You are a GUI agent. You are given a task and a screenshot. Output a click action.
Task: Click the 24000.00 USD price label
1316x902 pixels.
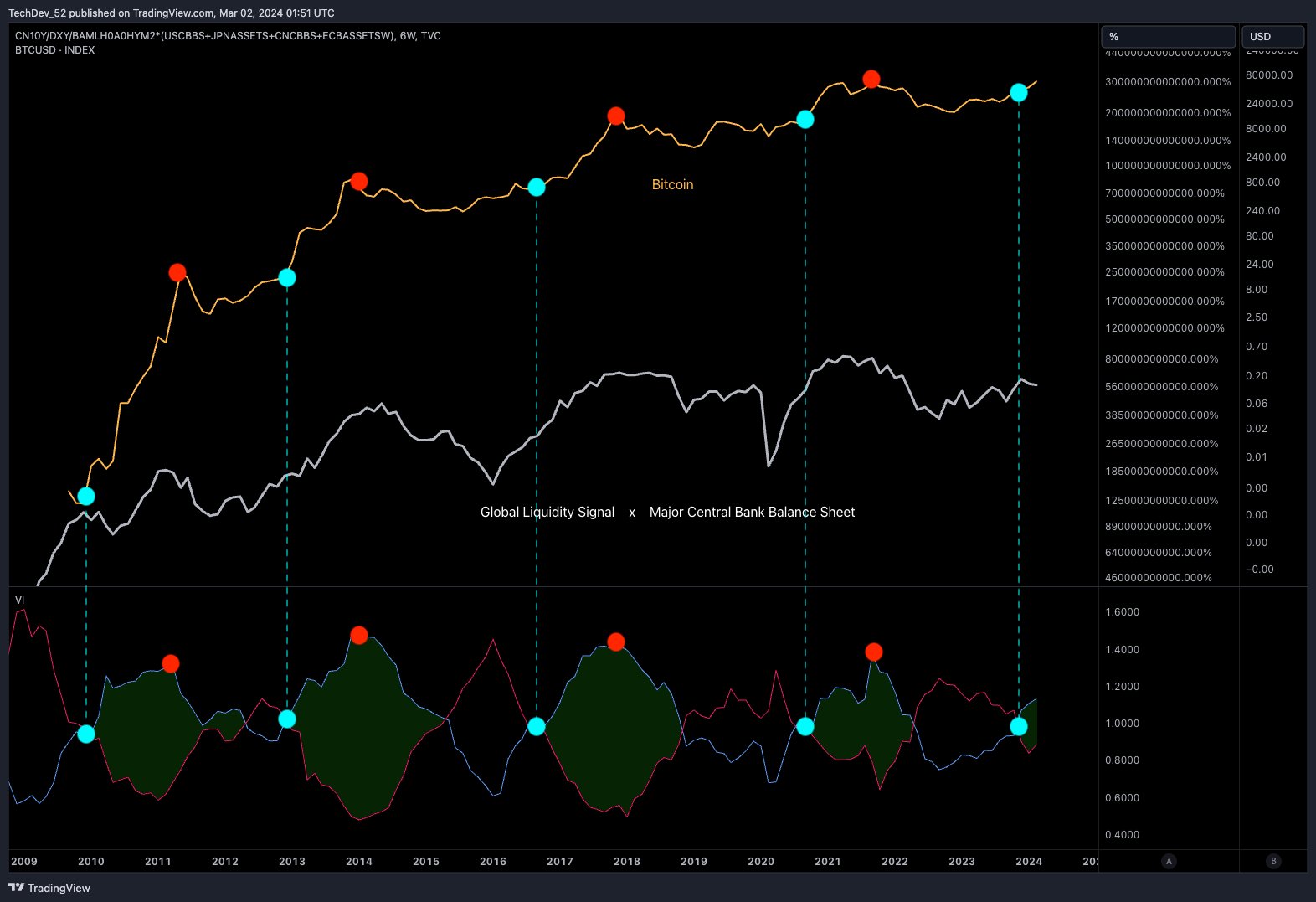click(x=1269, y=104)
